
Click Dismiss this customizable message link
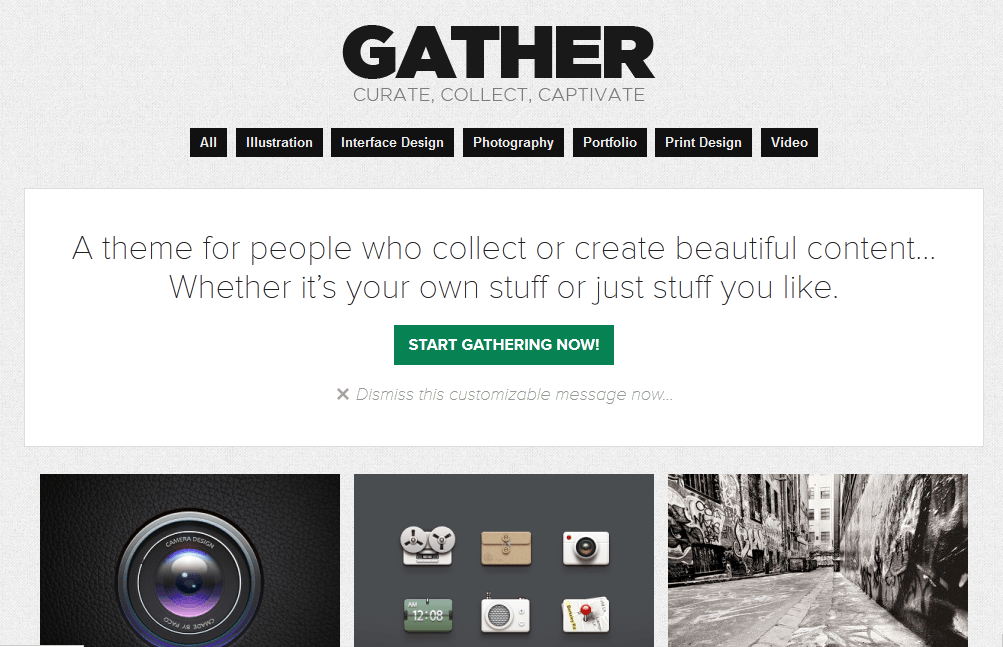pos(514,394)
